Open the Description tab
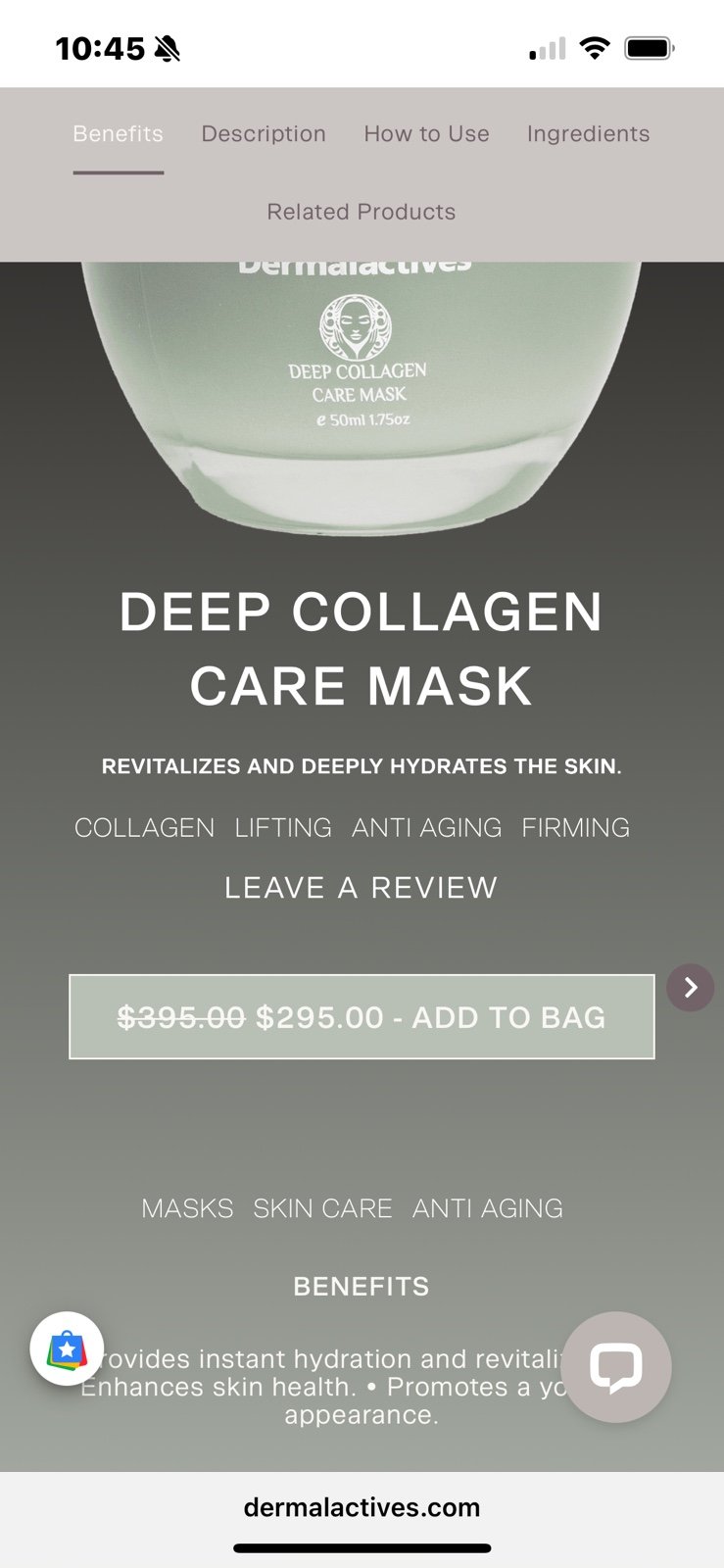724x1568 pixels. 264,134
